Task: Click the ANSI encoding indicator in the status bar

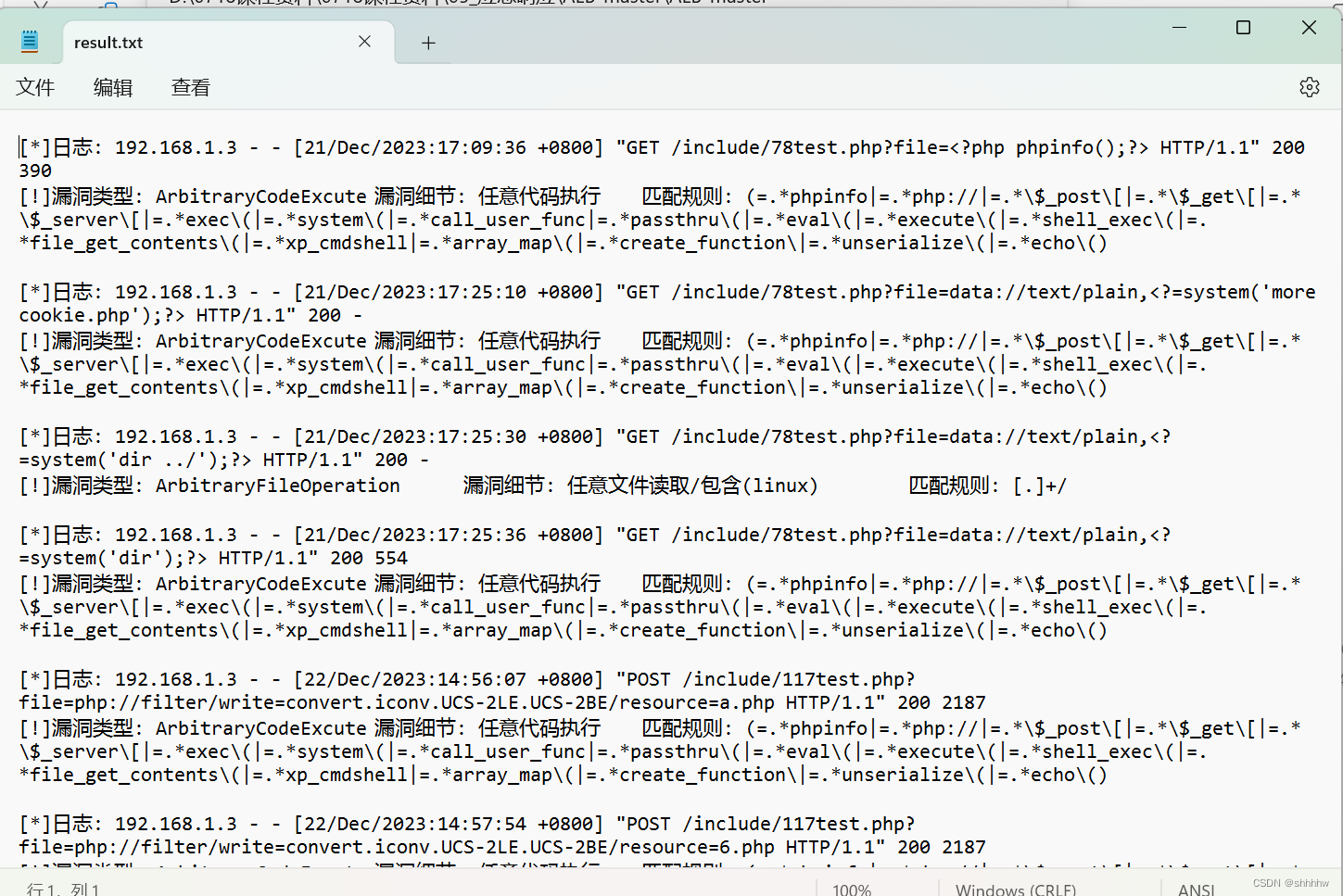Action: 1196,888
